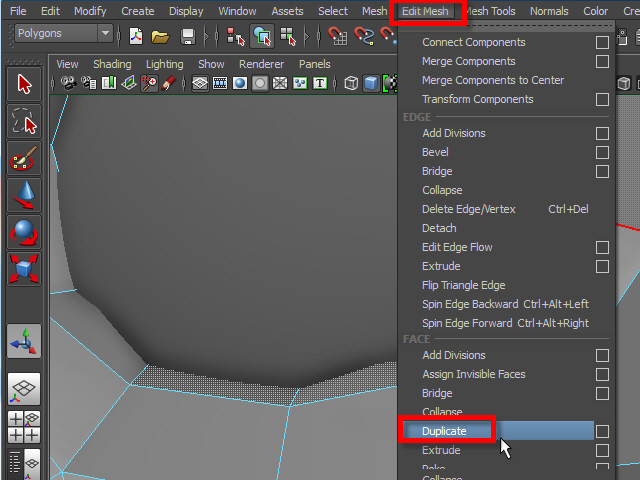Choose the Lasso selection tool
640x480 pixels.
click(x=24, y=121)
